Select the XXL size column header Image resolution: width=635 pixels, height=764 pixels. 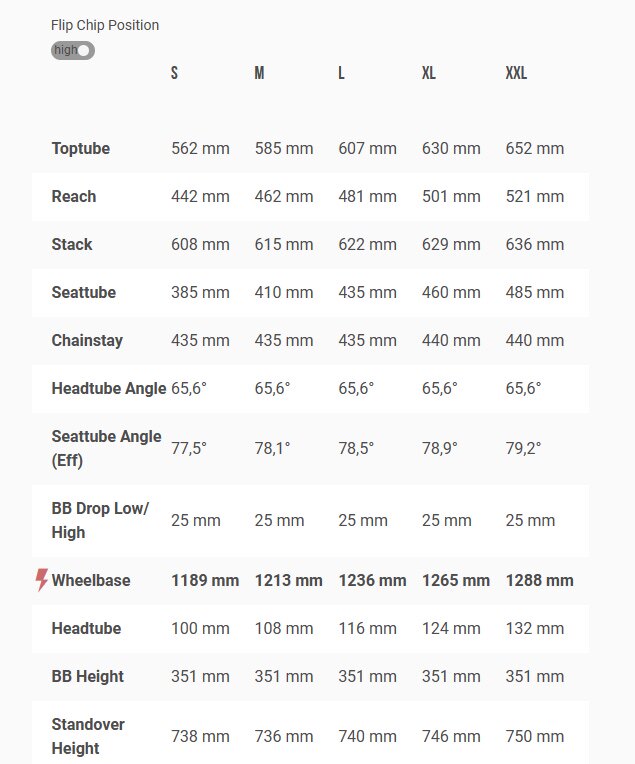[x=516, y=74]
